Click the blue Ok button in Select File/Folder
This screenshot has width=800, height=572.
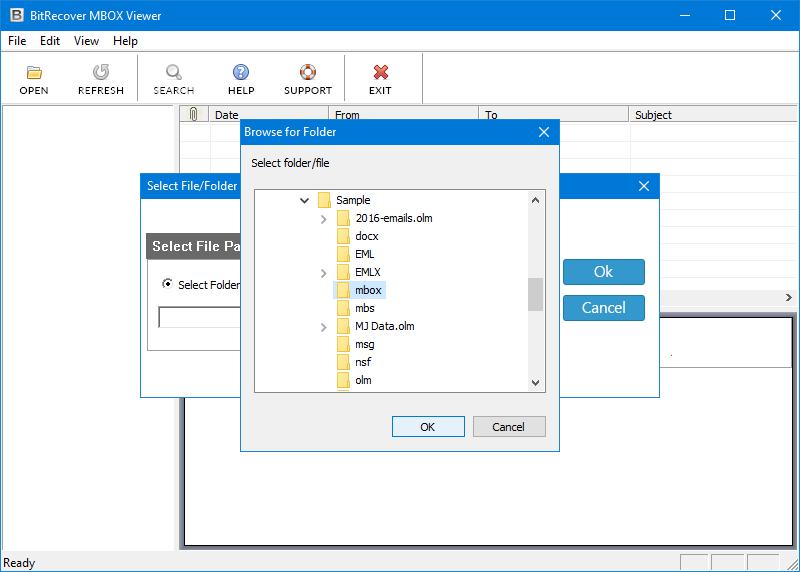604,272
